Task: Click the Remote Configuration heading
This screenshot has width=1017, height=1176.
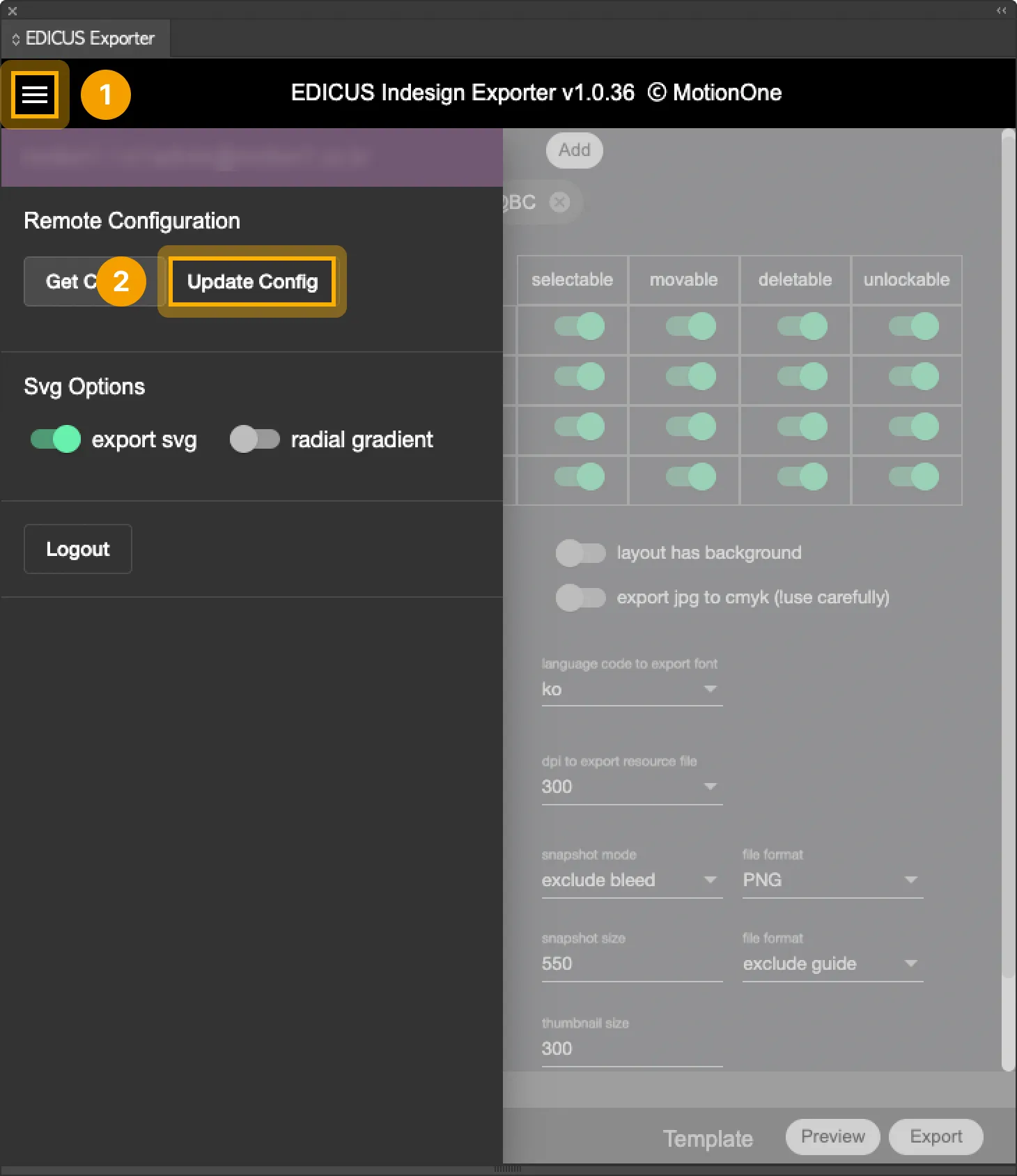Action: pos(132,221)
